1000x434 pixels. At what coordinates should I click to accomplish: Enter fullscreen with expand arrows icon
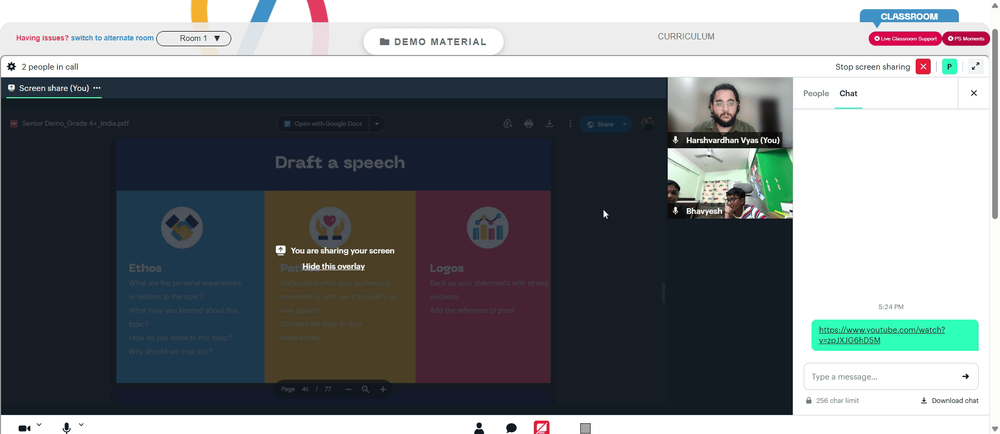pos(975,66)
